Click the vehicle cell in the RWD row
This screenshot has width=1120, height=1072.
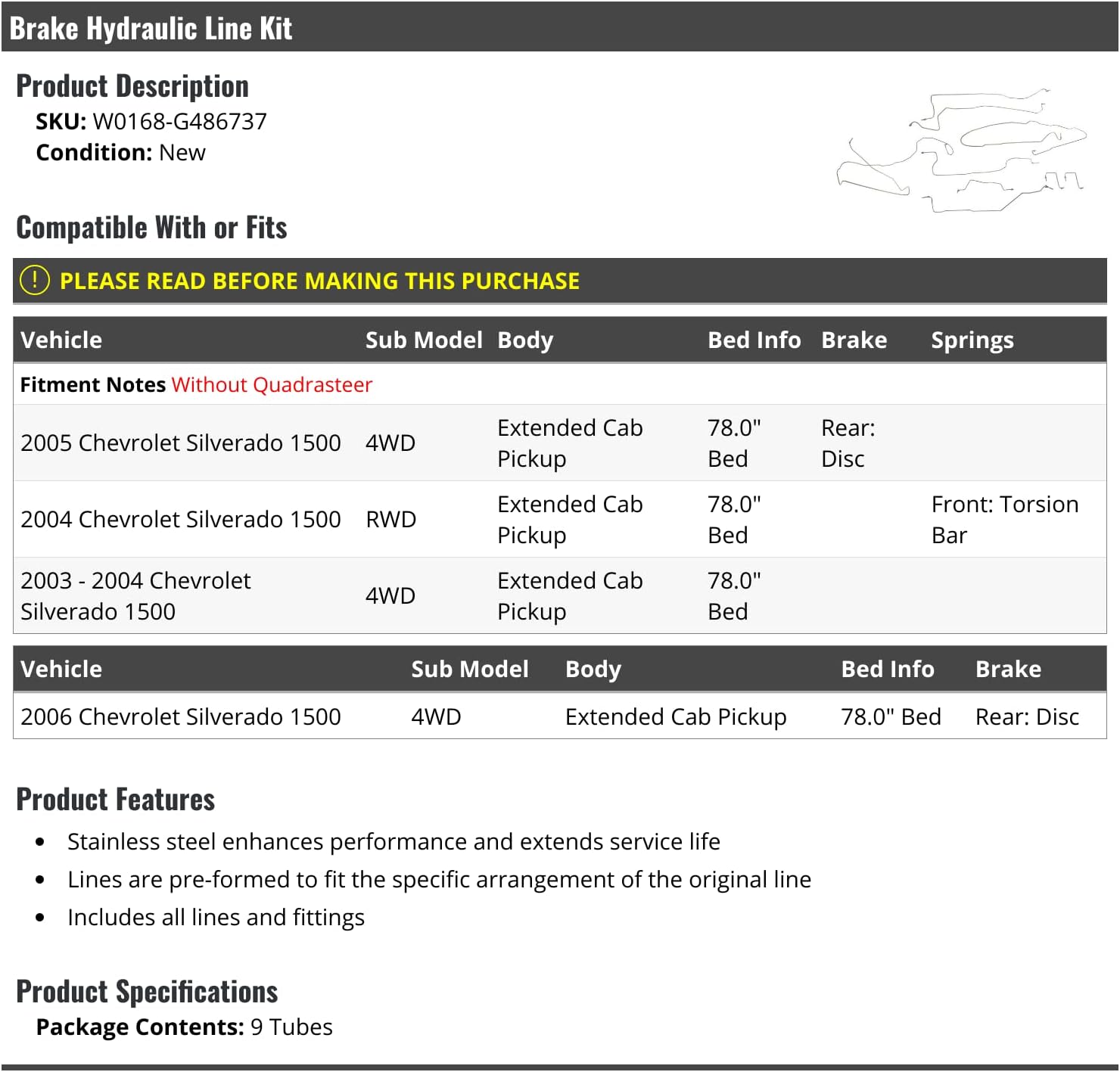pos(181,520)
